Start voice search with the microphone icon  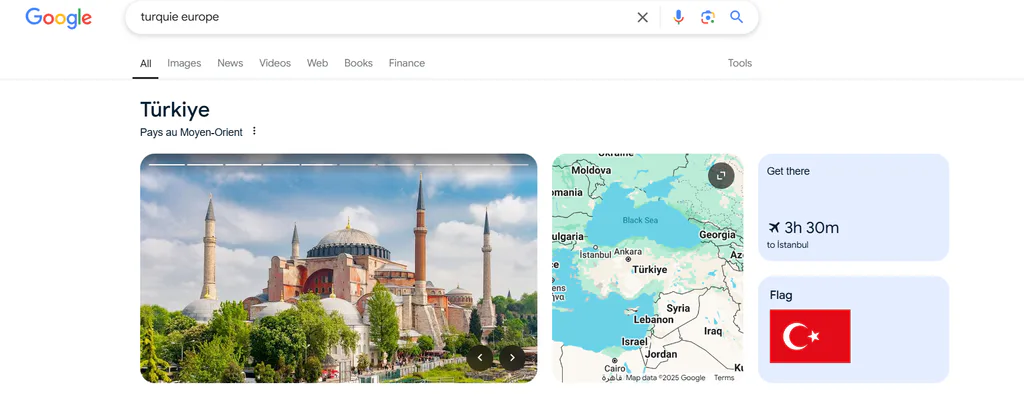coord(679,18)
